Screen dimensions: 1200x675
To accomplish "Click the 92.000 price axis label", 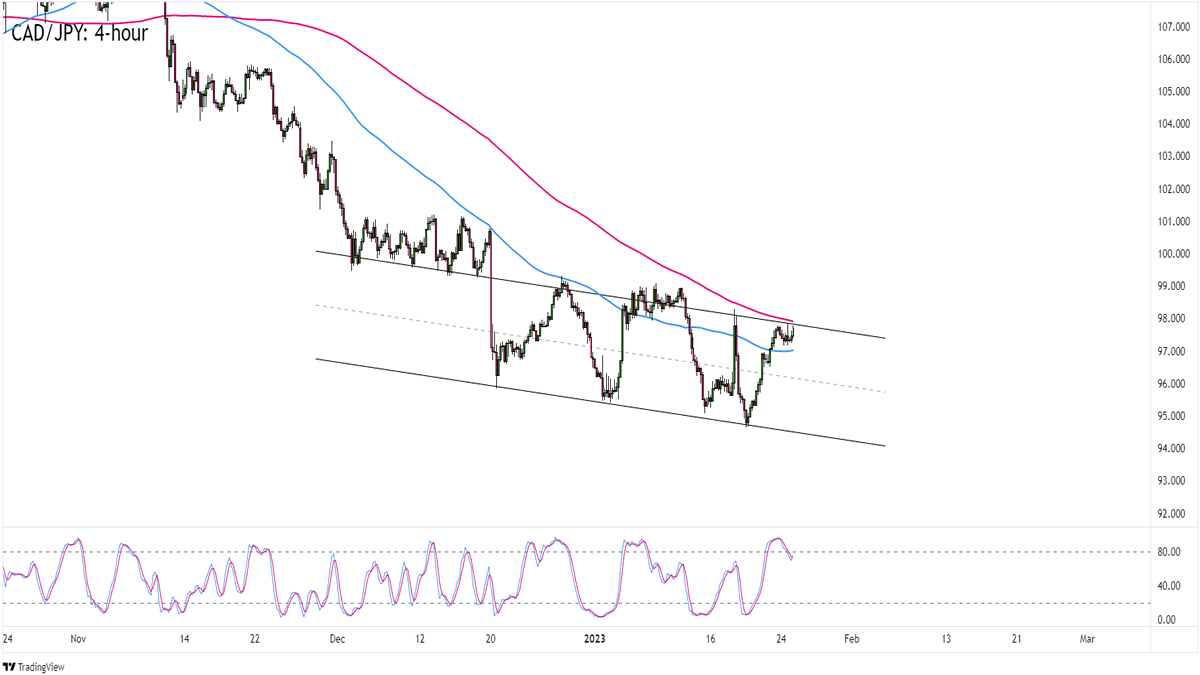I will (x=1168, y=514).
